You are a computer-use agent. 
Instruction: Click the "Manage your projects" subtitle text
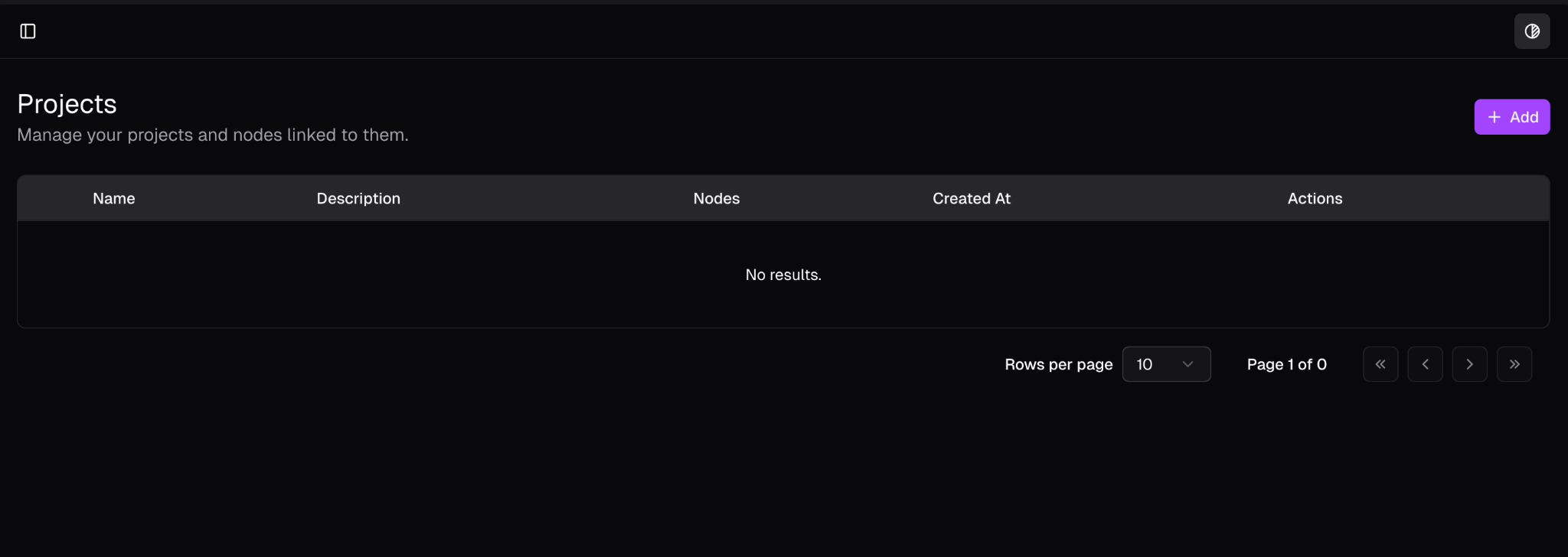(213, 135)
